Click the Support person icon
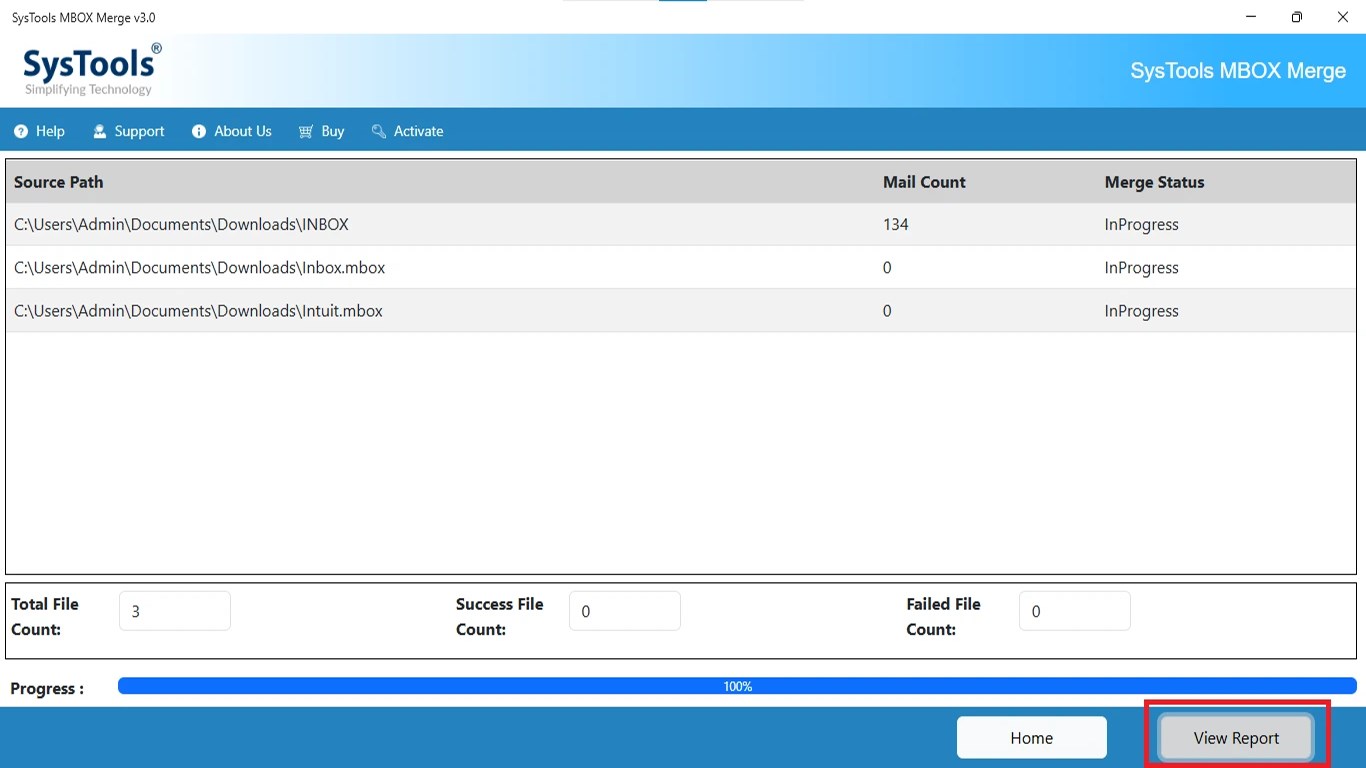Image resolution: width=1366 pixels, height=768 pixels. (99, 132)
